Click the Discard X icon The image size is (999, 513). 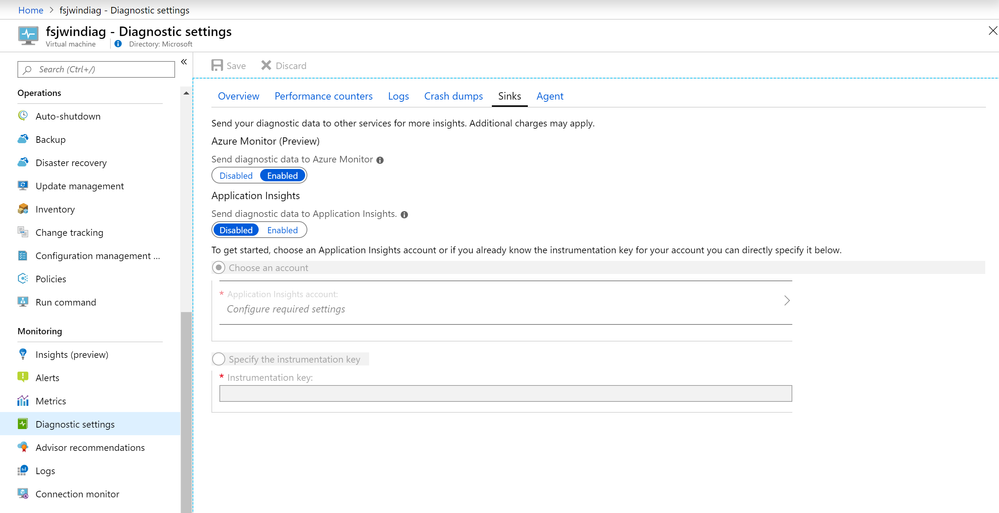coord(266,65)
